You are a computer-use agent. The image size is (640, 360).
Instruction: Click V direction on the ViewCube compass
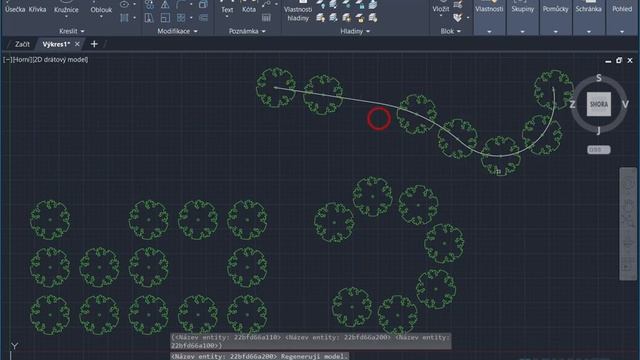625,104
